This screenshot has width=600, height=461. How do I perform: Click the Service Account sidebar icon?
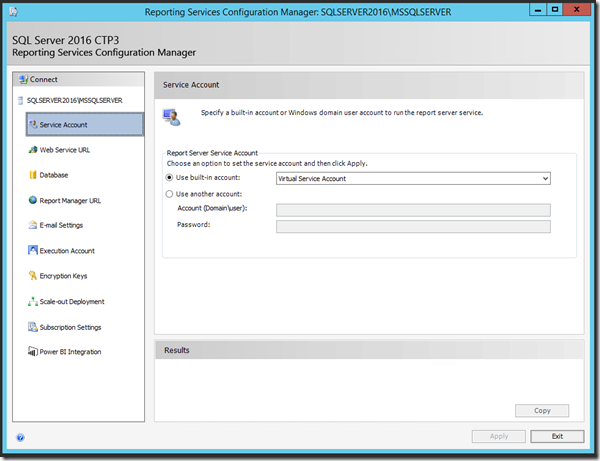pos(32,125)
